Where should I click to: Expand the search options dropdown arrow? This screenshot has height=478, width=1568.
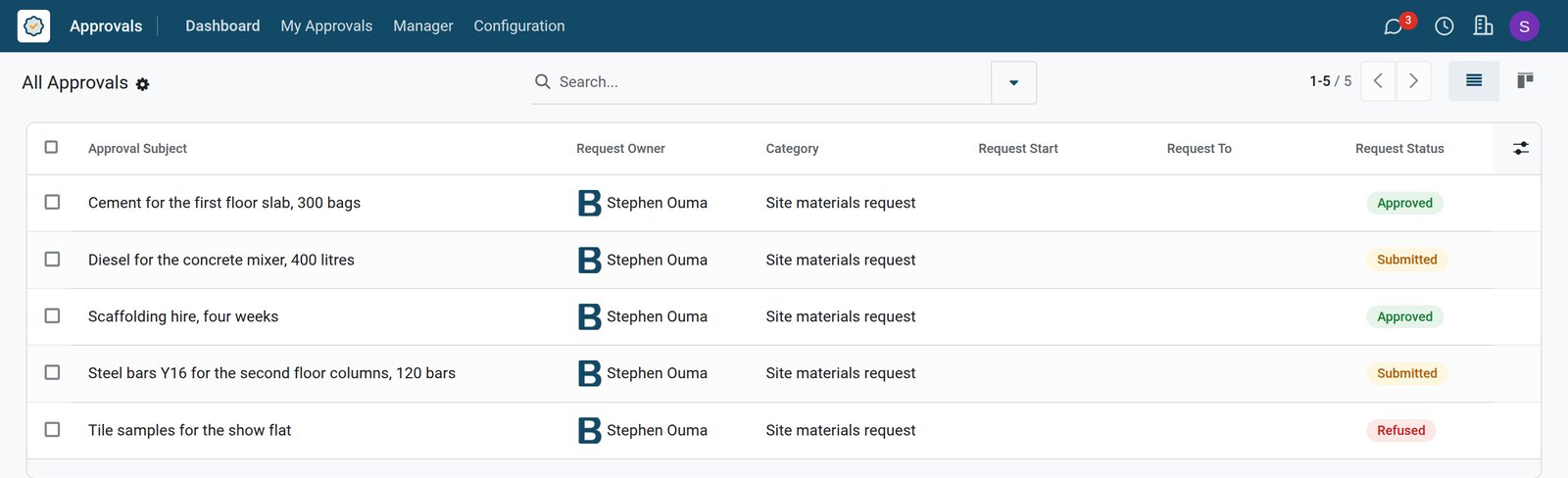coord(1013,82)
